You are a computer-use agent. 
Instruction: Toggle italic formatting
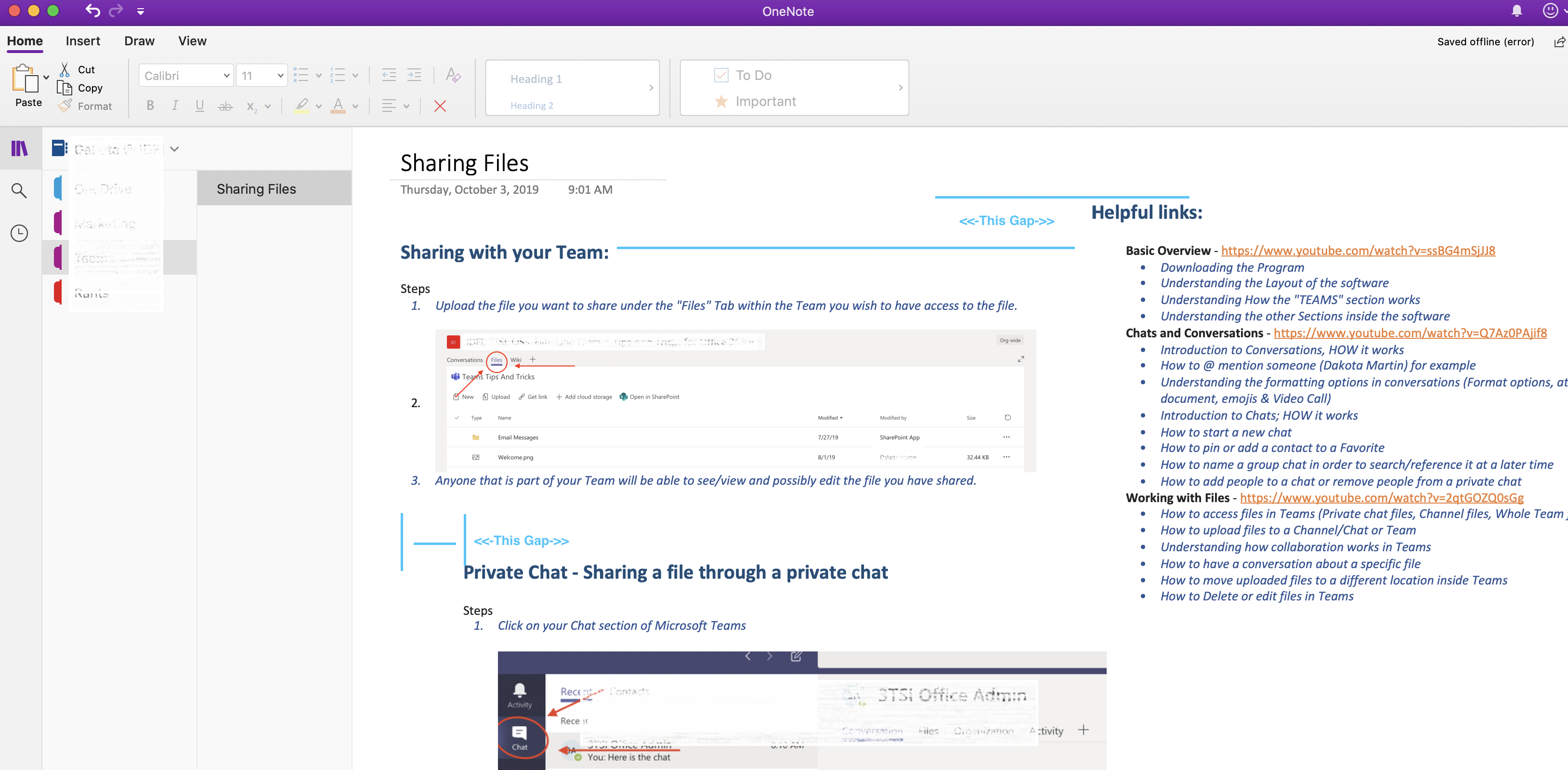click(x=175, y=106)
